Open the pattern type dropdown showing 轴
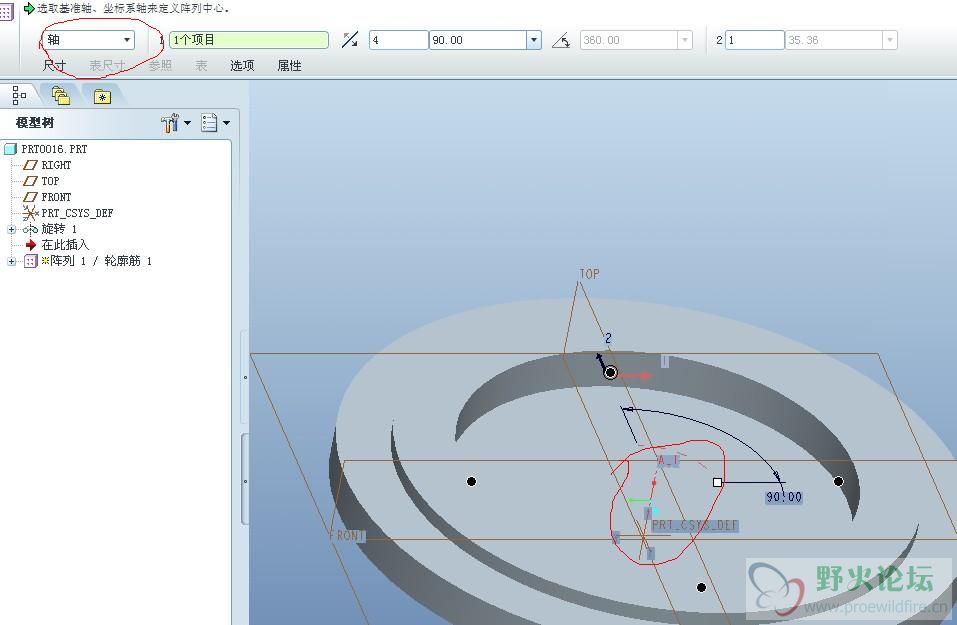Image resolution: width=957 pixels, height=625 pixels. [x=88, y=40]
